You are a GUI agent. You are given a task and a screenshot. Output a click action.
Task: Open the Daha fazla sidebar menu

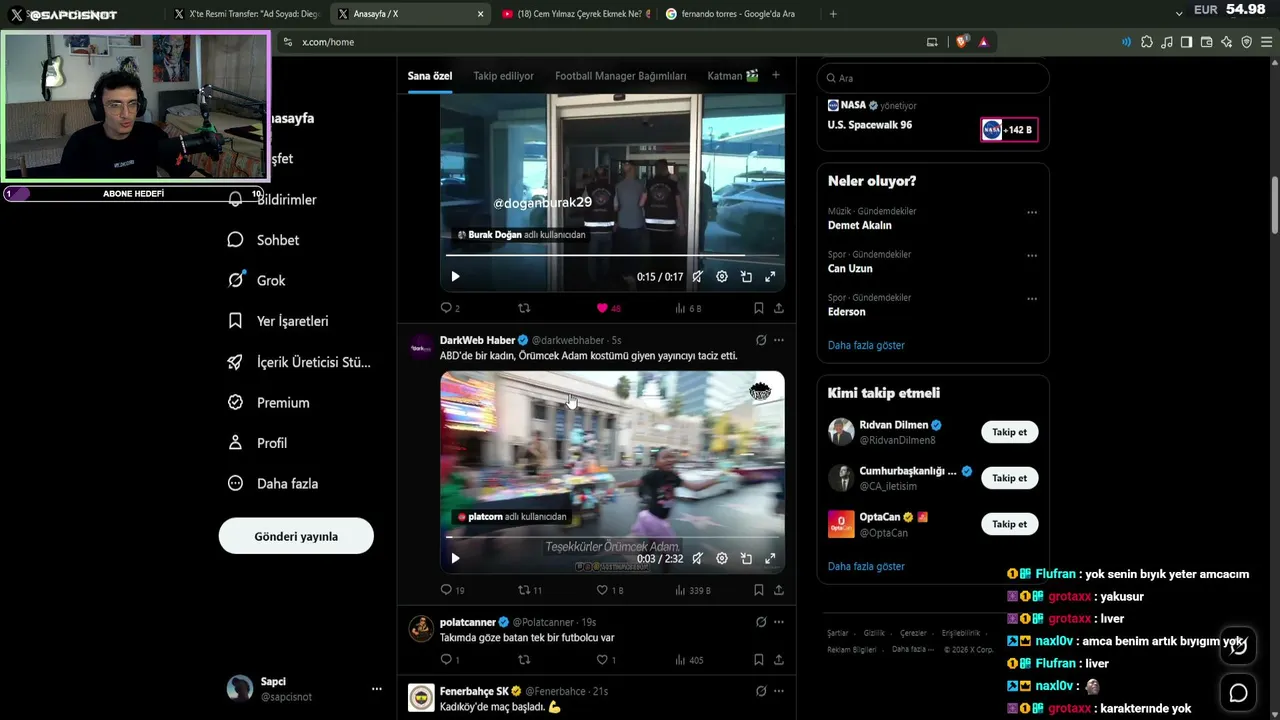click(273, 483)
